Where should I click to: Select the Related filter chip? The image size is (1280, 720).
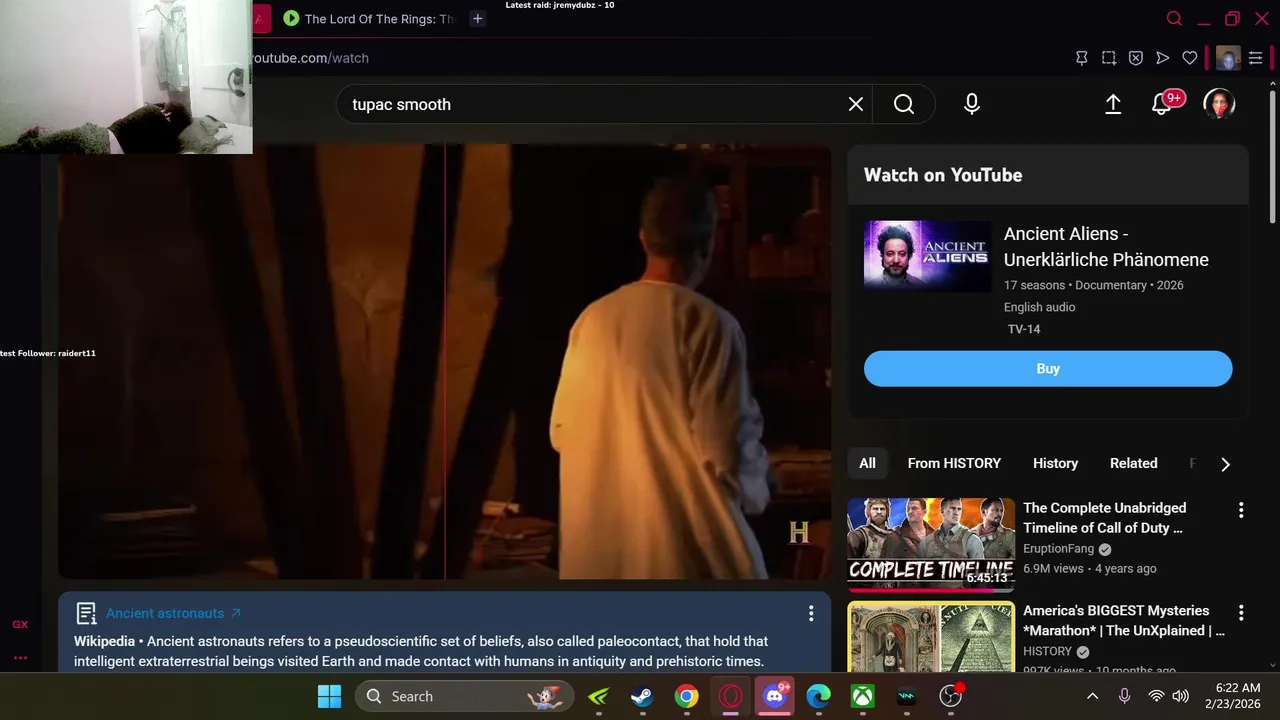click(1133, 463)
